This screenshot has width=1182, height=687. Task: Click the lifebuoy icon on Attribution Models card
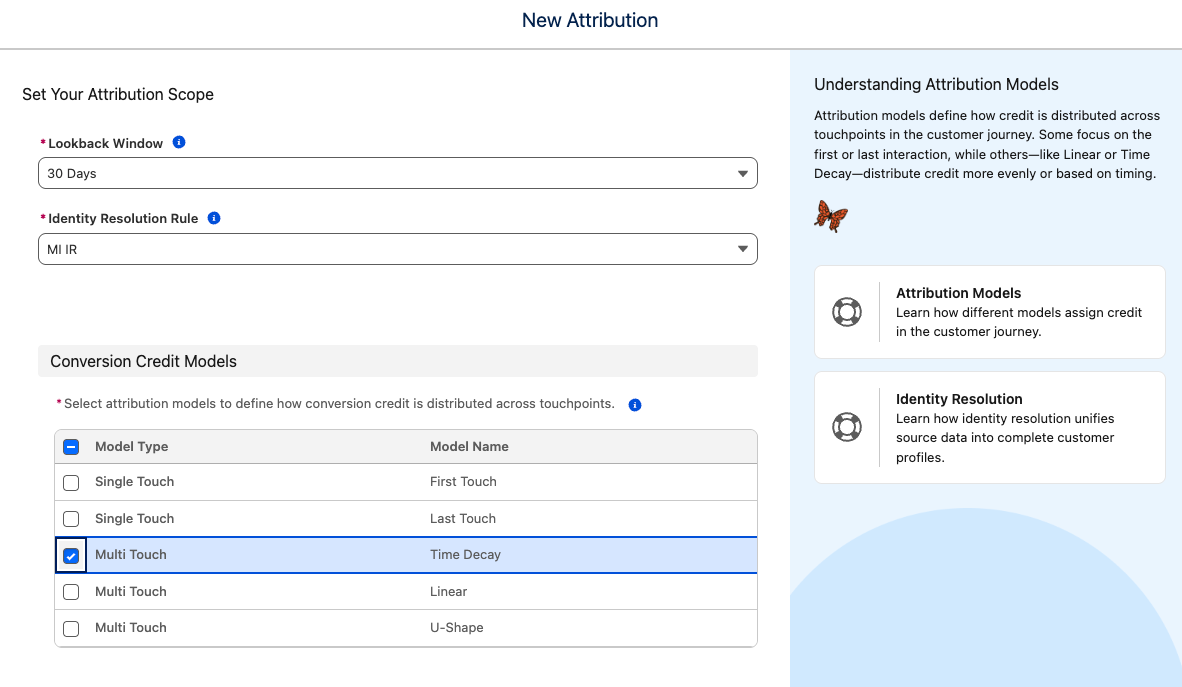click(847, 312)
